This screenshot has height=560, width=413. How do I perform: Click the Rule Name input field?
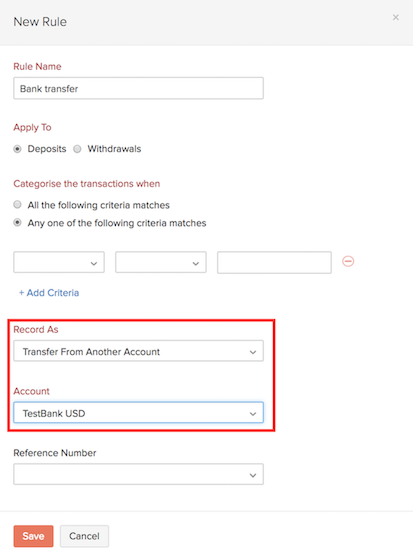pos(139,88)
